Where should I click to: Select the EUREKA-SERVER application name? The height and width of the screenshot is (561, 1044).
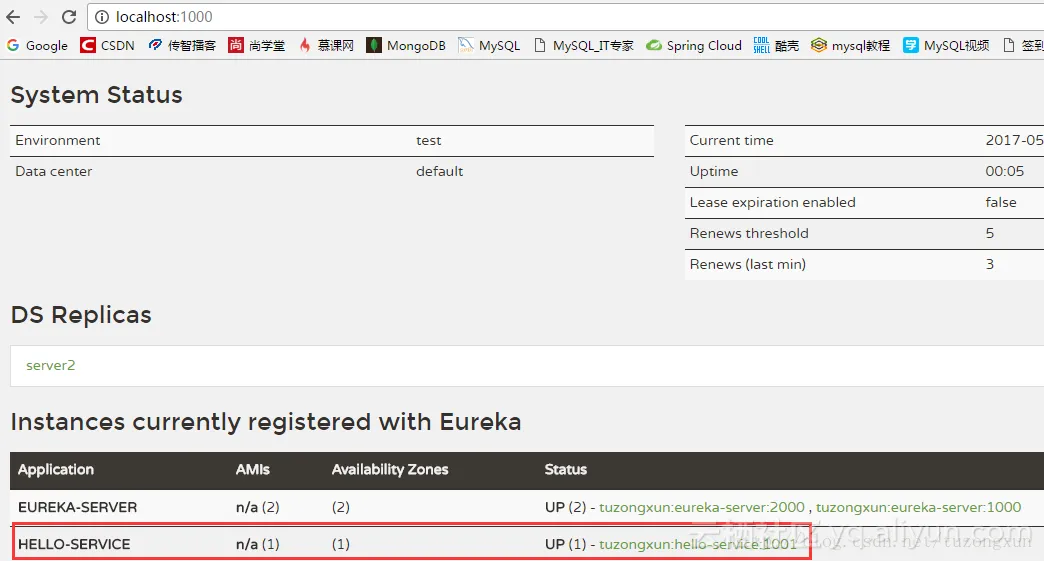77,507
